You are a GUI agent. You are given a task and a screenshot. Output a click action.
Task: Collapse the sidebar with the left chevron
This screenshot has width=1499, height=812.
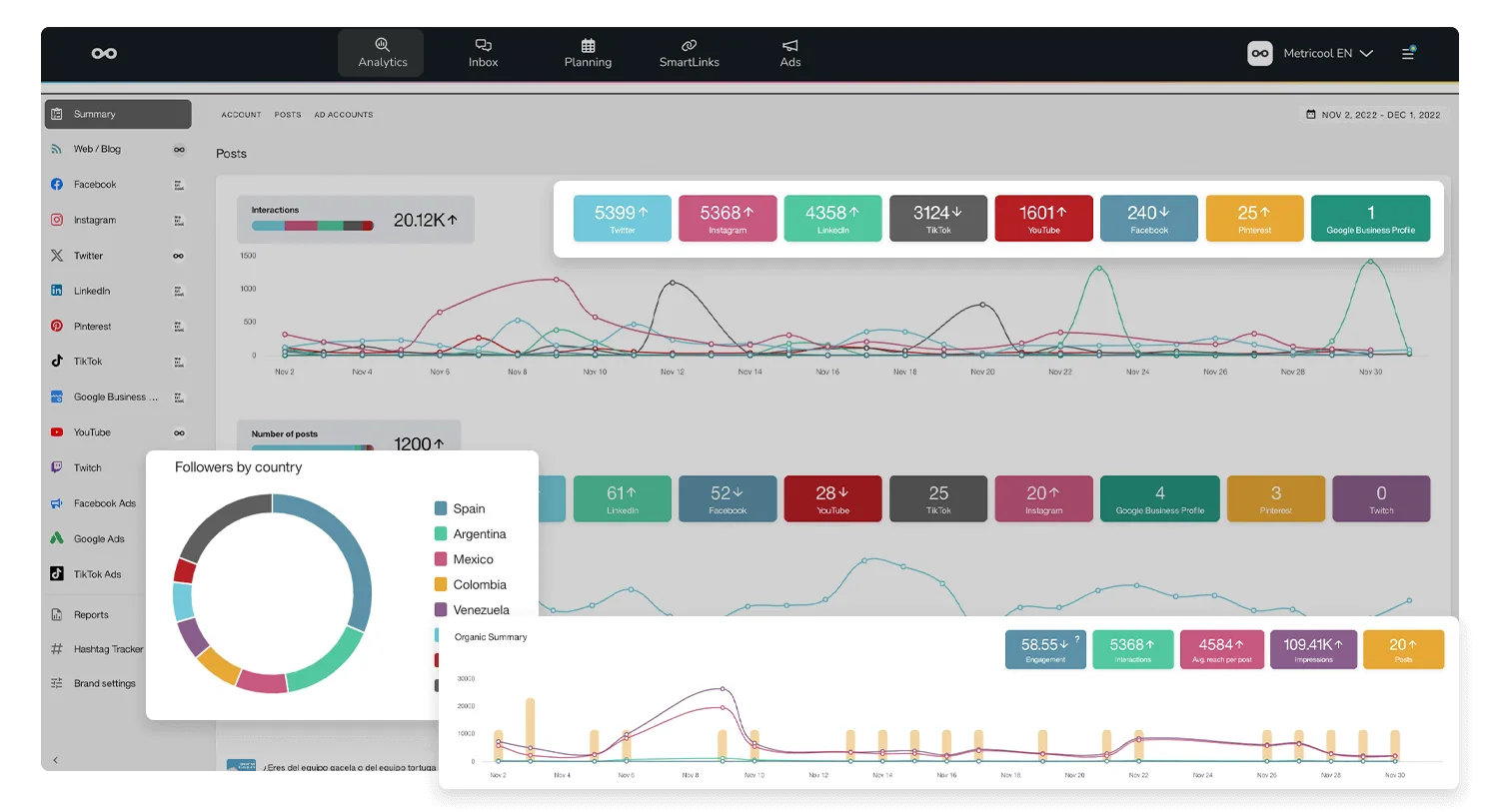tap(55, 760)
